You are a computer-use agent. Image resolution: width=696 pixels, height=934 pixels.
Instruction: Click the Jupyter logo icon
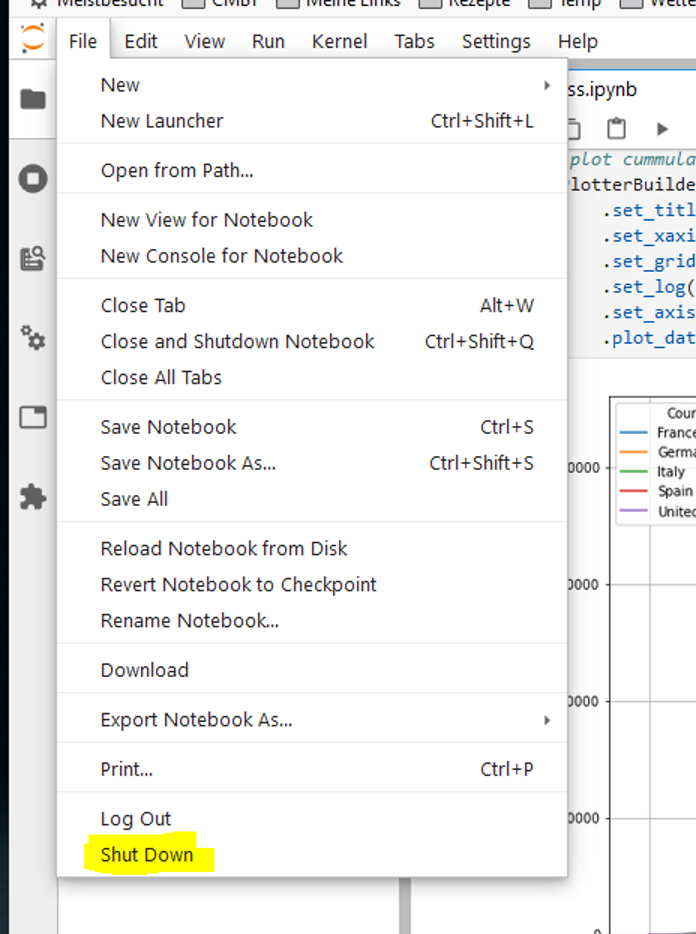[33, 40]
